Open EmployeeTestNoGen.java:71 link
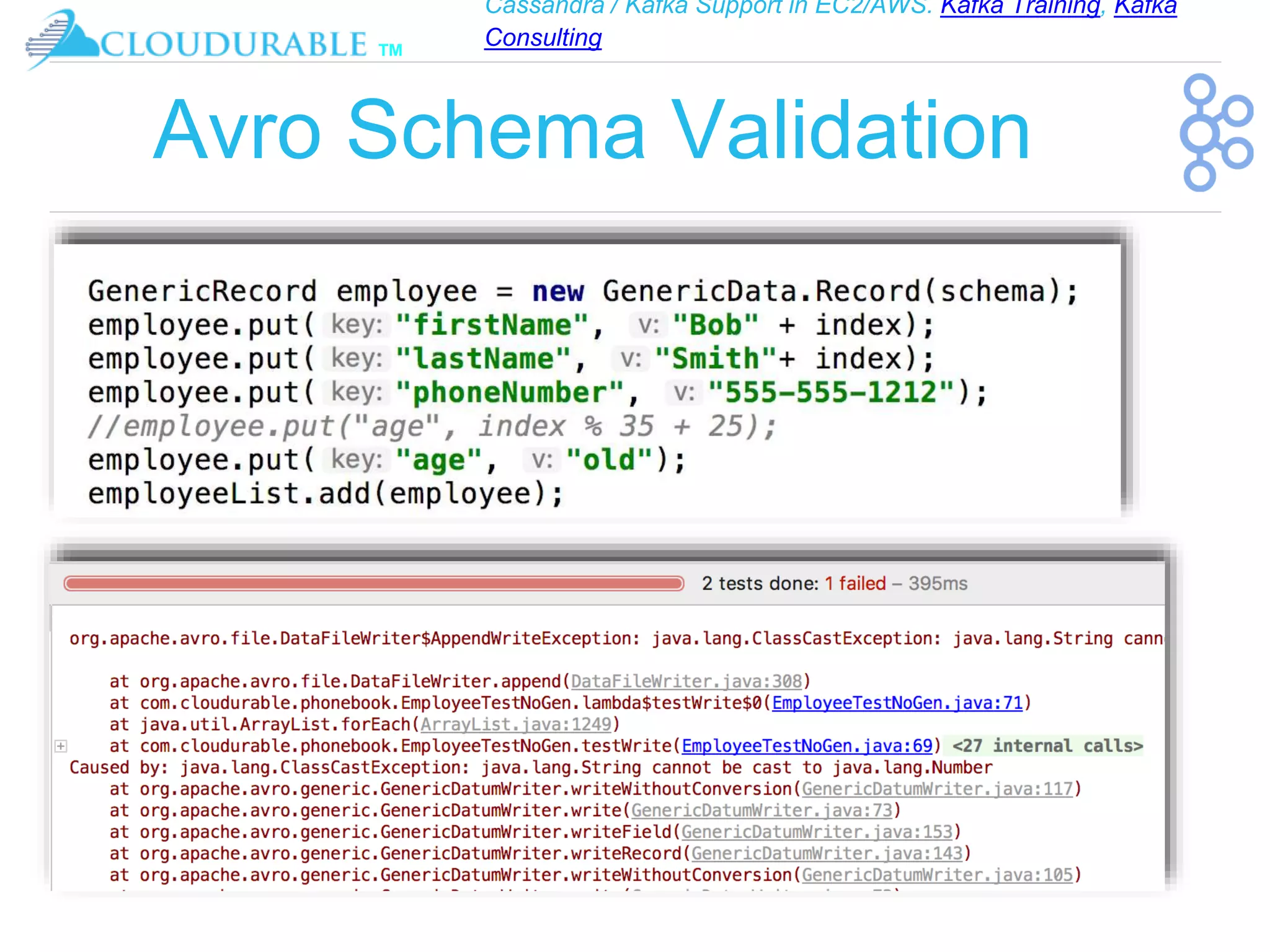 click(x=897, y=703)
